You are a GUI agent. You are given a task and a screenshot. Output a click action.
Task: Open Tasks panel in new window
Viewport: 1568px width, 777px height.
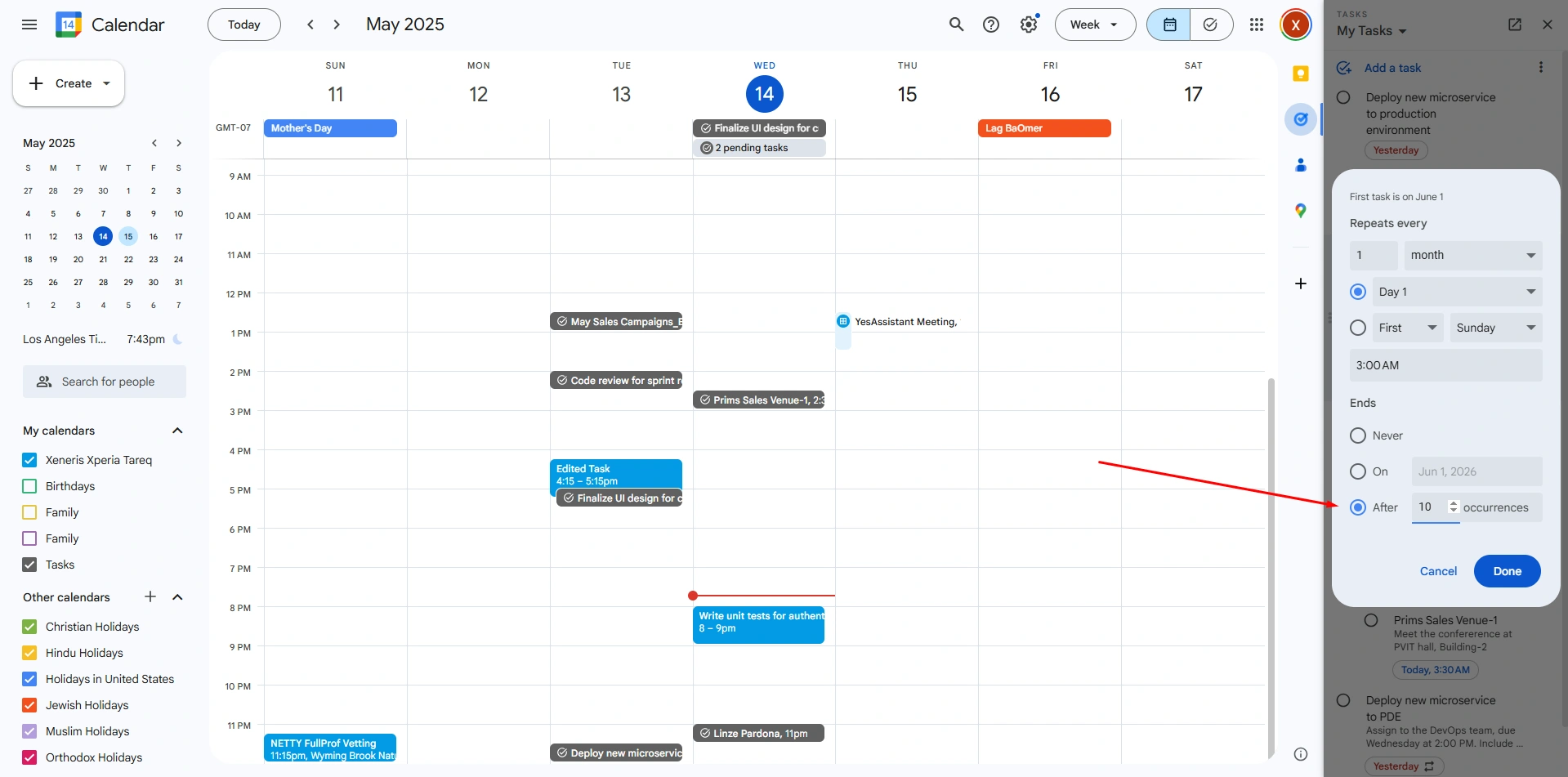1514,25
